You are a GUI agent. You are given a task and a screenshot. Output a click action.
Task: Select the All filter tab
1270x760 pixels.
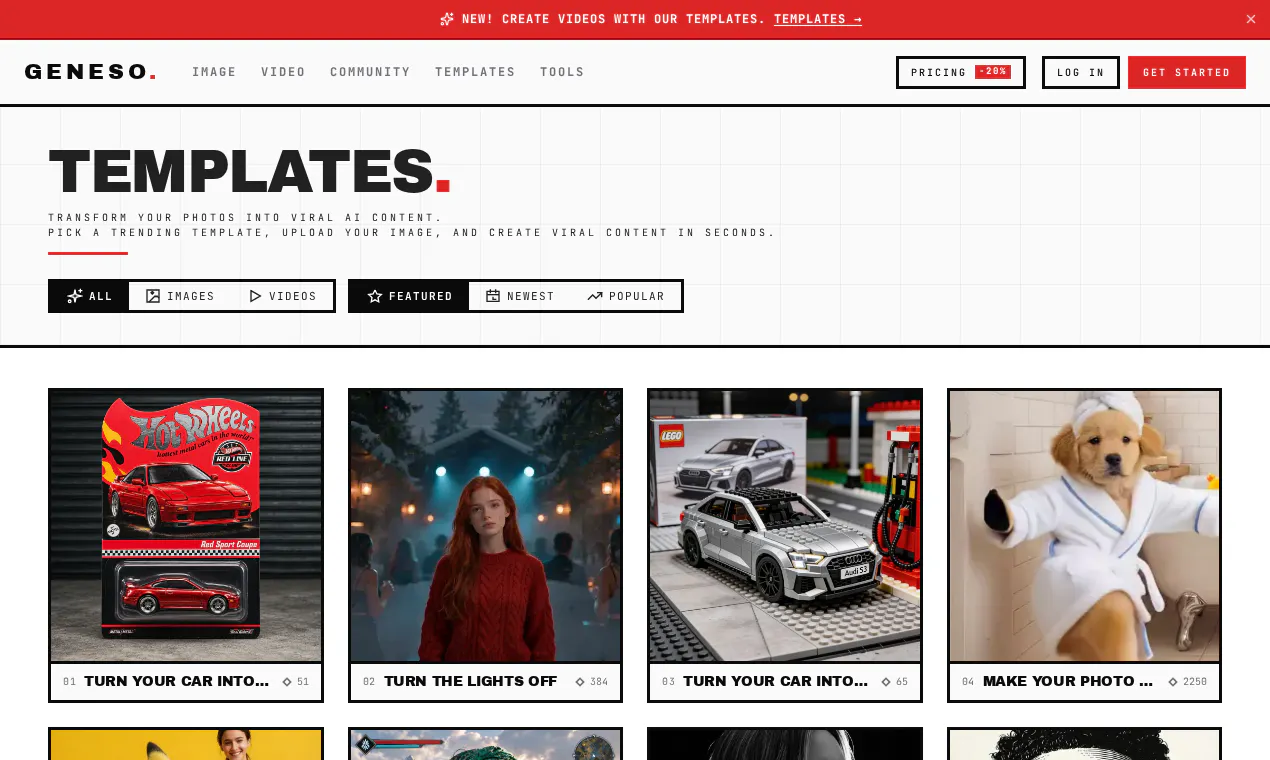(x=89, y=296)
